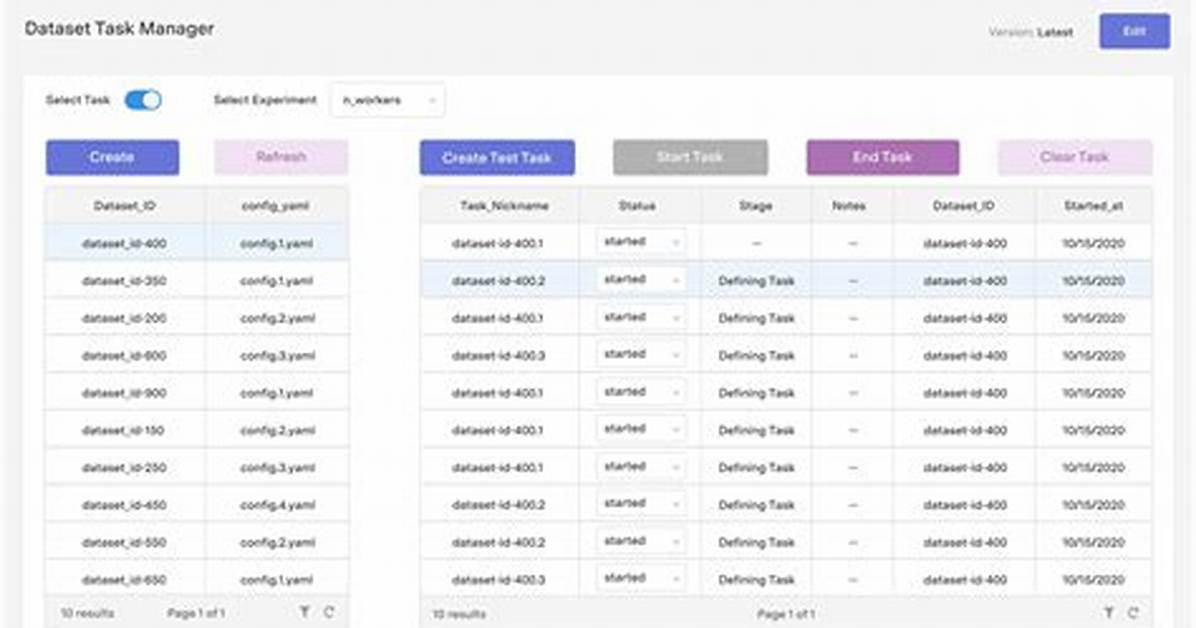Reload the task table using footer refresh icon
The width and height of the screenshot is (1196, 628).
coord(1133,613)
